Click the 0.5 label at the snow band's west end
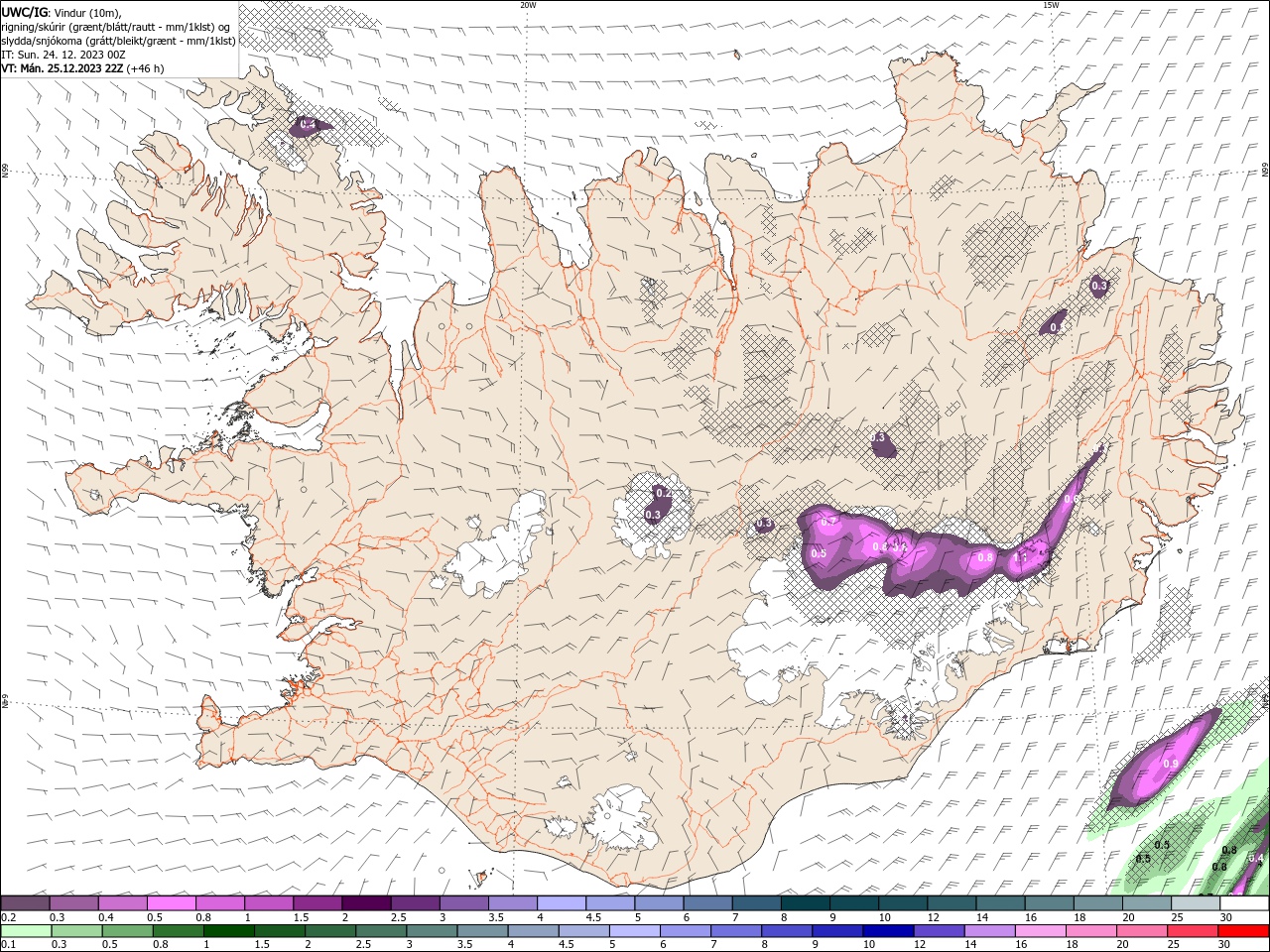 [x=819, y=553]
